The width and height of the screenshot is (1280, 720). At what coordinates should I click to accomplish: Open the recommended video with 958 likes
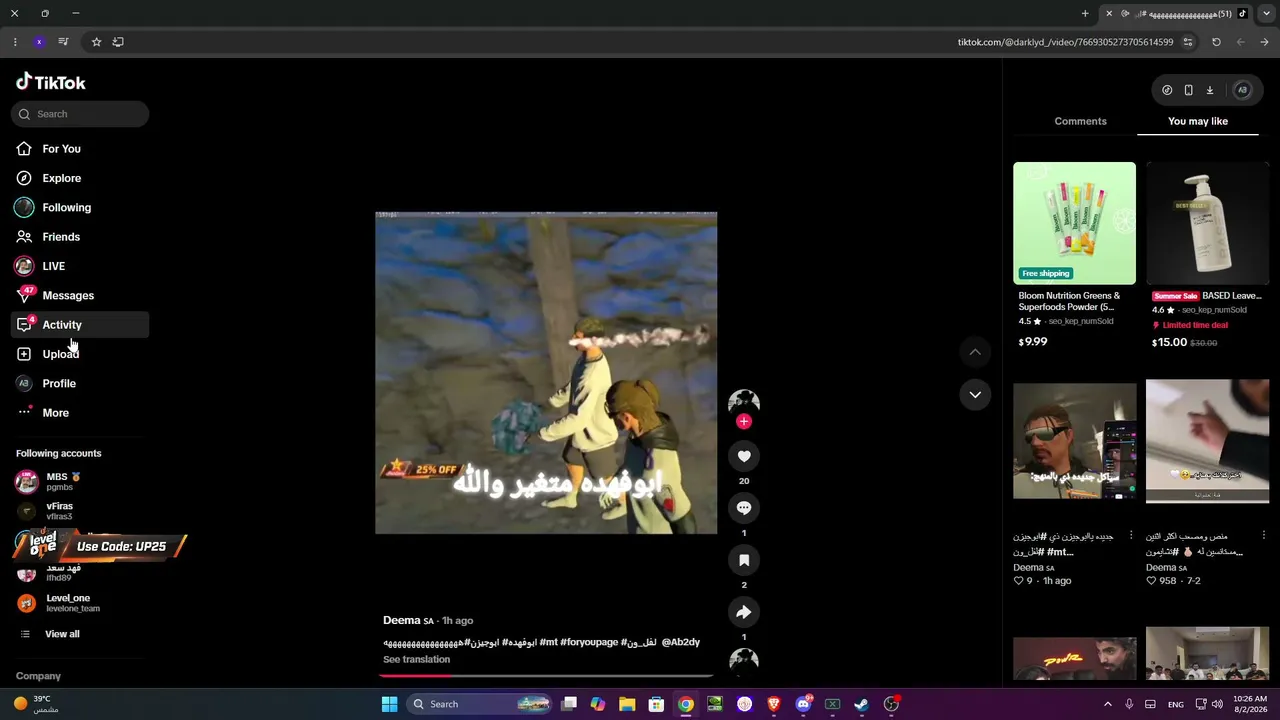click(1207, 441)
